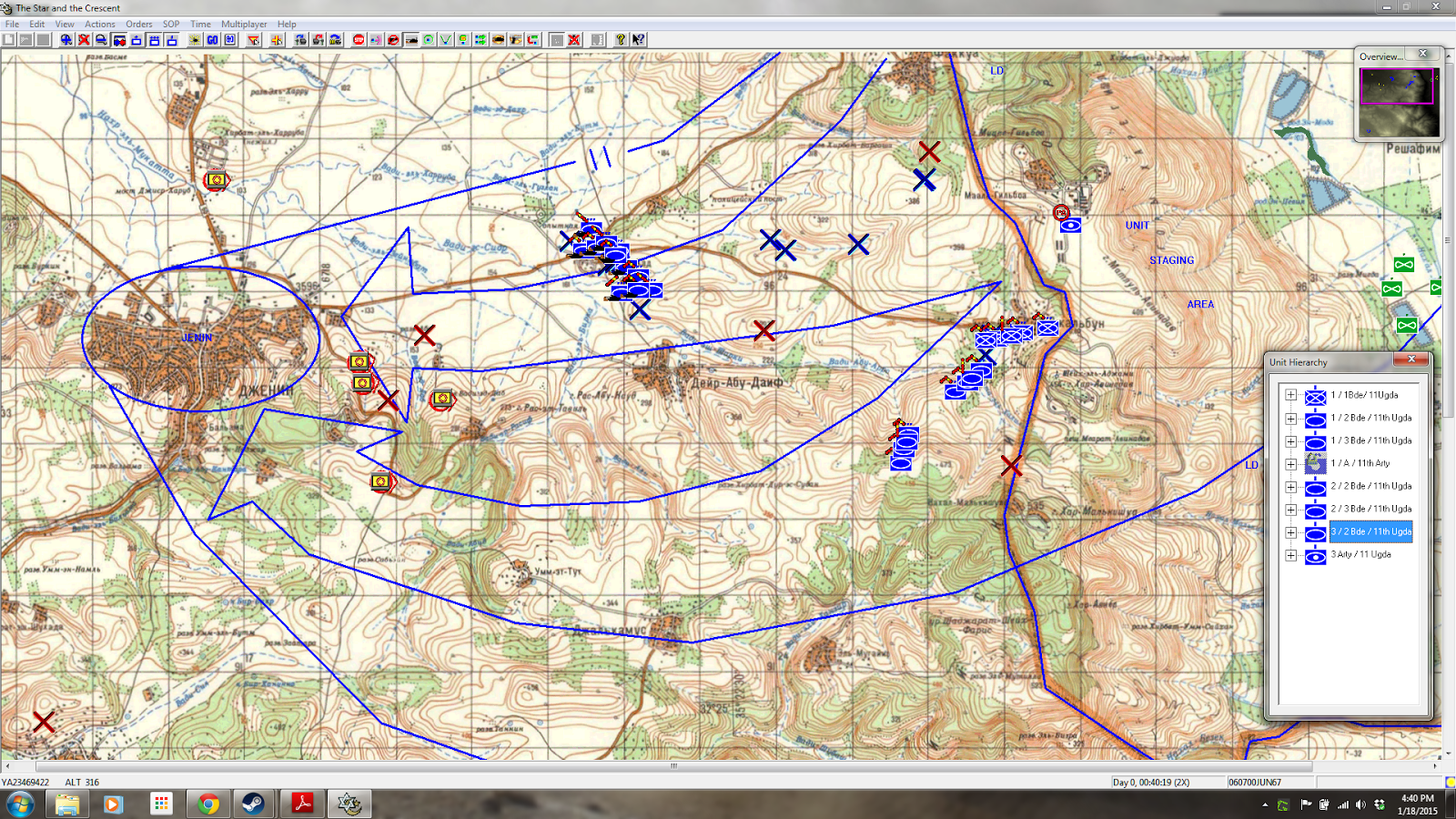
Task: Click the Windows Start button
Action: (19, 804)
